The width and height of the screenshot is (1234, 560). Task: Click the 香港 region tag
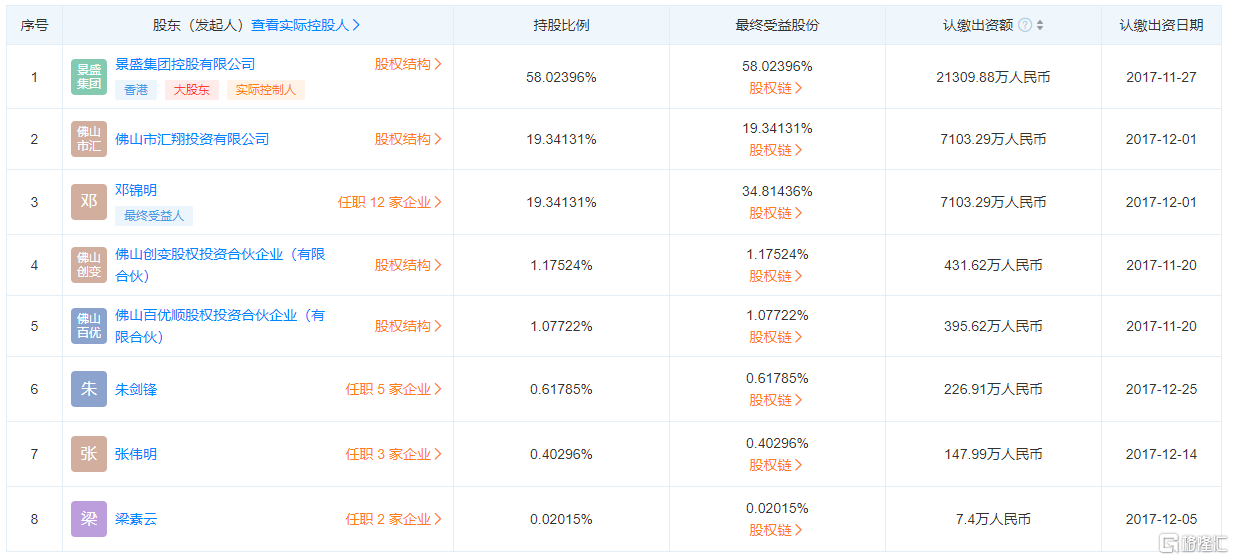[x=136, y=90]
